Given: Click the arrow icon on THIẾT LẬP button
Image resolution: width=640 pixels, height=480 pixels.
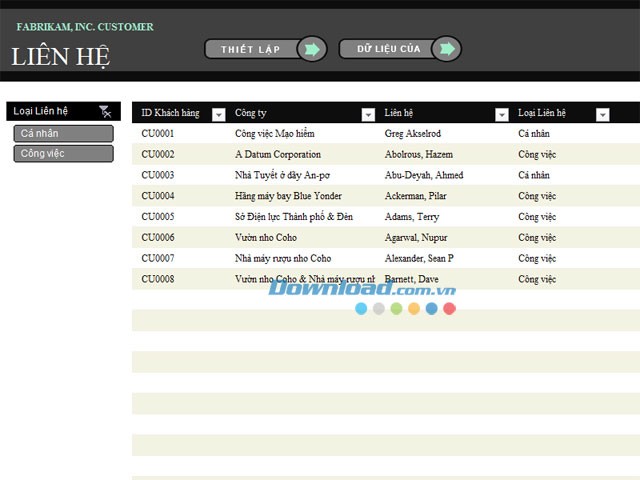Looking at the screenshot, I should click(x=311, y=49).
